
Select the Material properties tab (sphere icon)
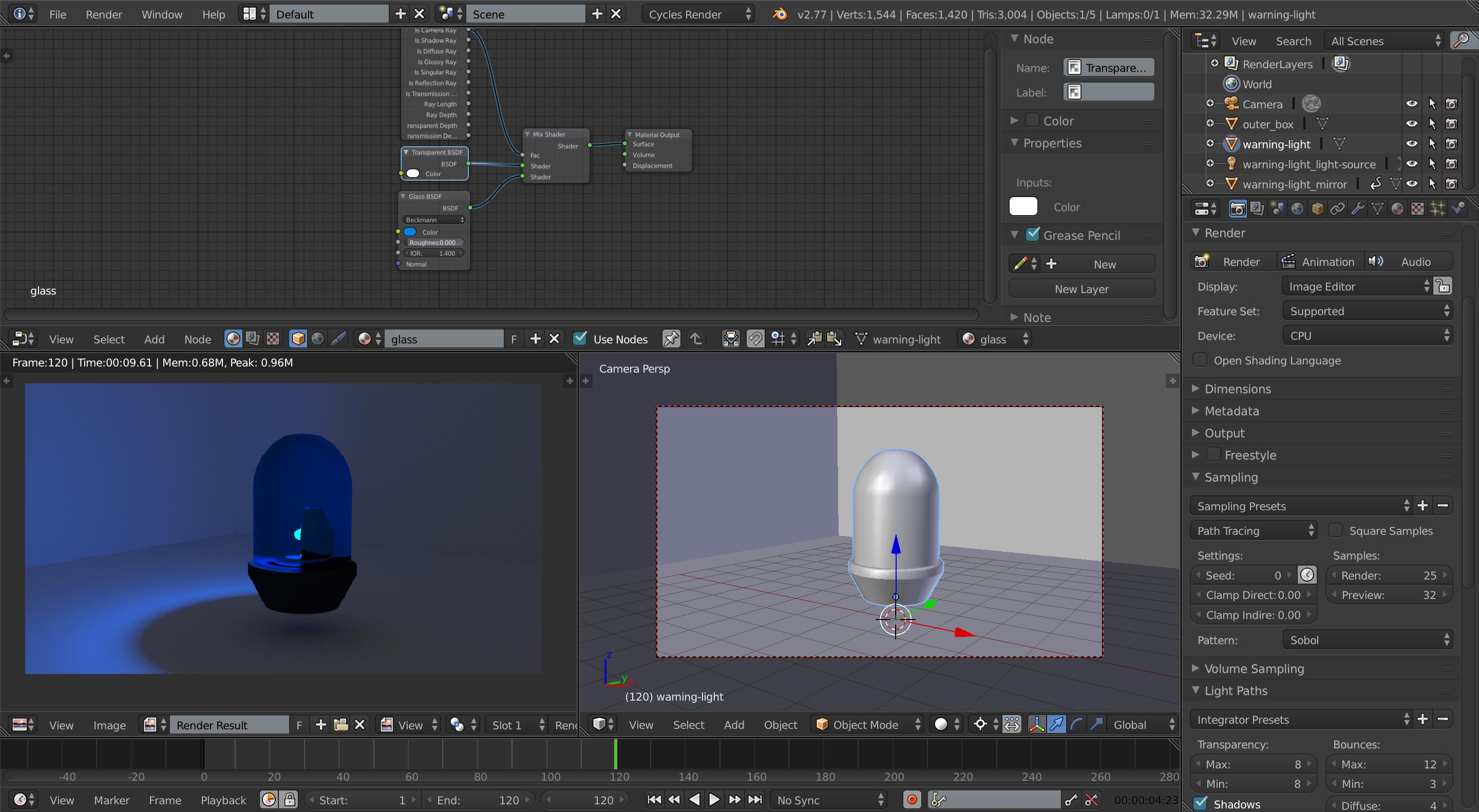click(1398, 209)
